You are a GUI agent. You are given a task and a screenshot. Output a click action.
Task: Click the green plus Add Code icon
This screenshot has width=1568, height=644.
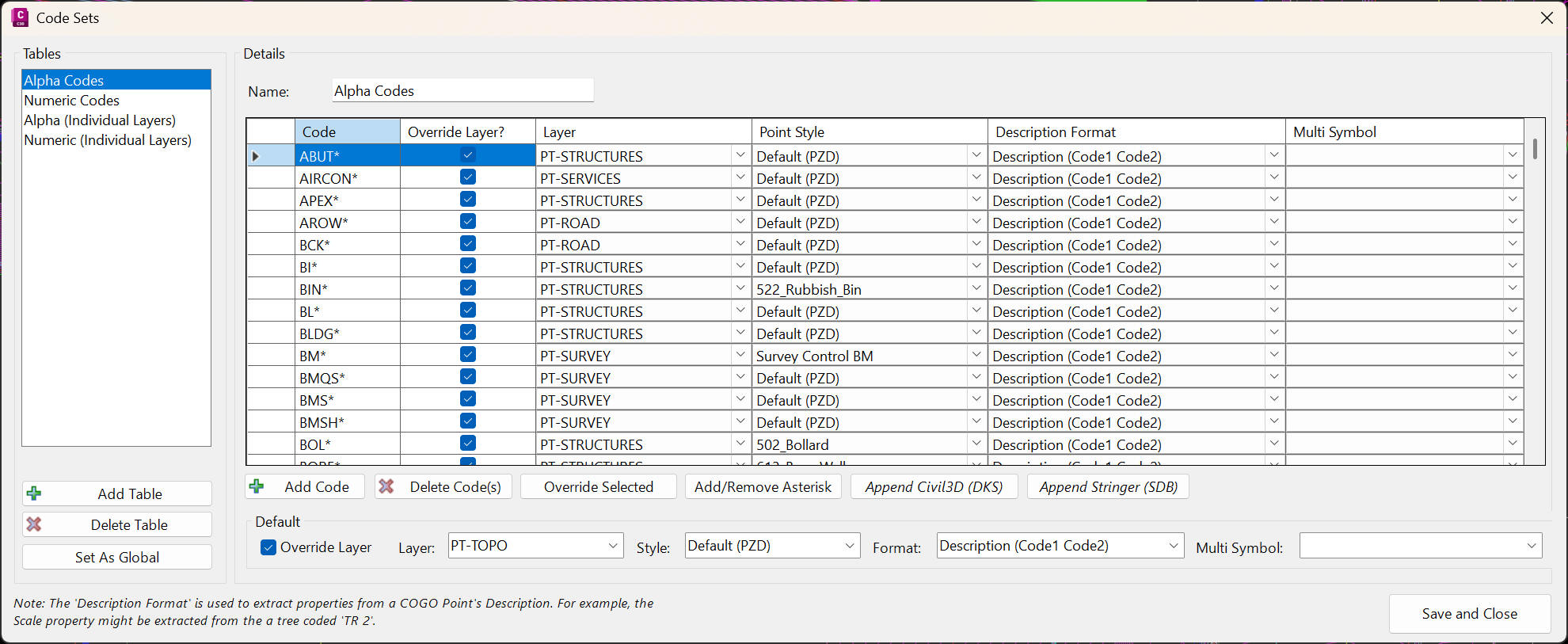click(257, 486)
